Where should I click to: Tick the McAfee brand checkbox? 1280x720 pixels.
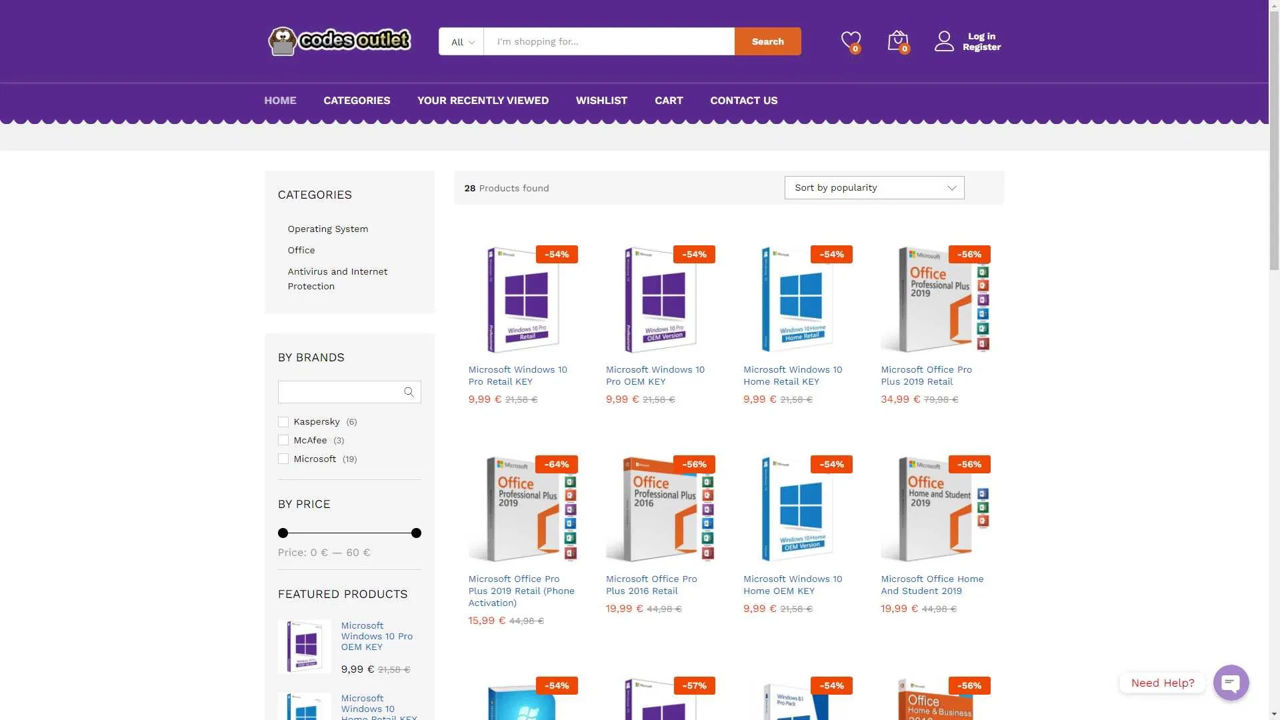(x=283, y=440)
